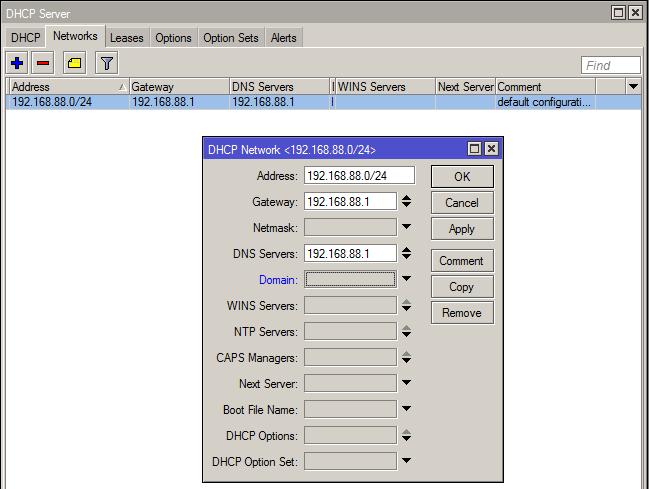The width and height of the screenshot is (649, 489).
Task: Maximize the DHCP Network dialog
Action: (474, 149)
